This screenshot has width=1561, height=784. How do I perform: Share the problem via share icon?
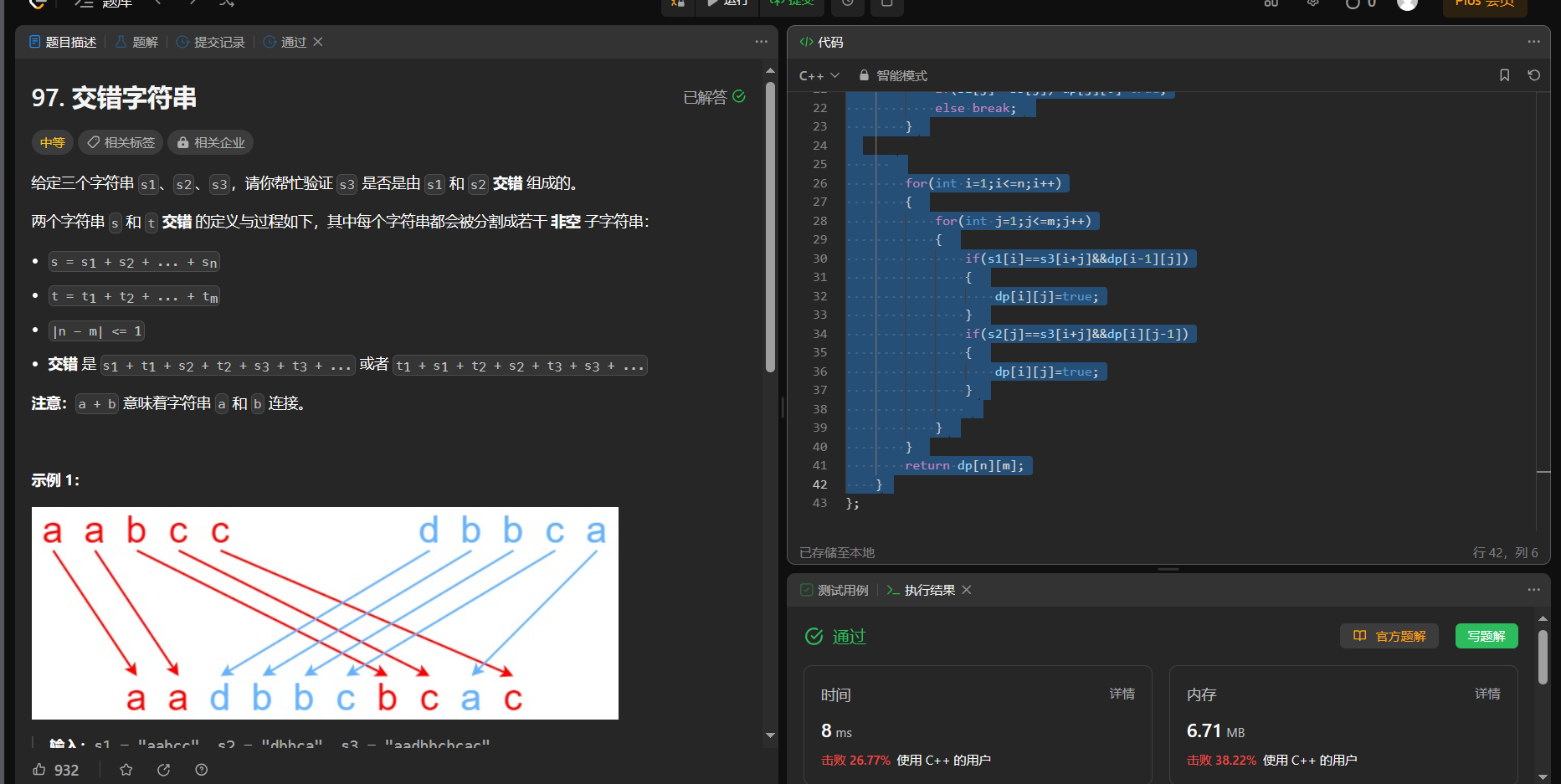click(164, 770)
